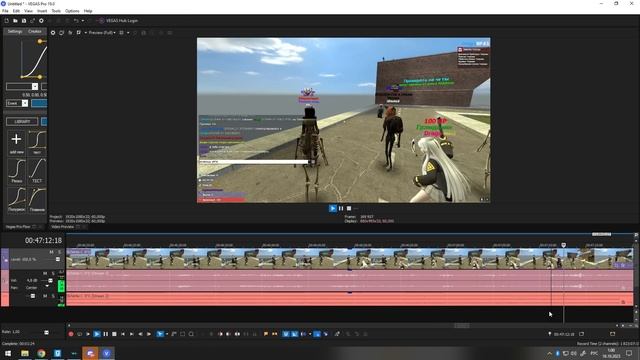Click the add new curve button

coord(16,142)
